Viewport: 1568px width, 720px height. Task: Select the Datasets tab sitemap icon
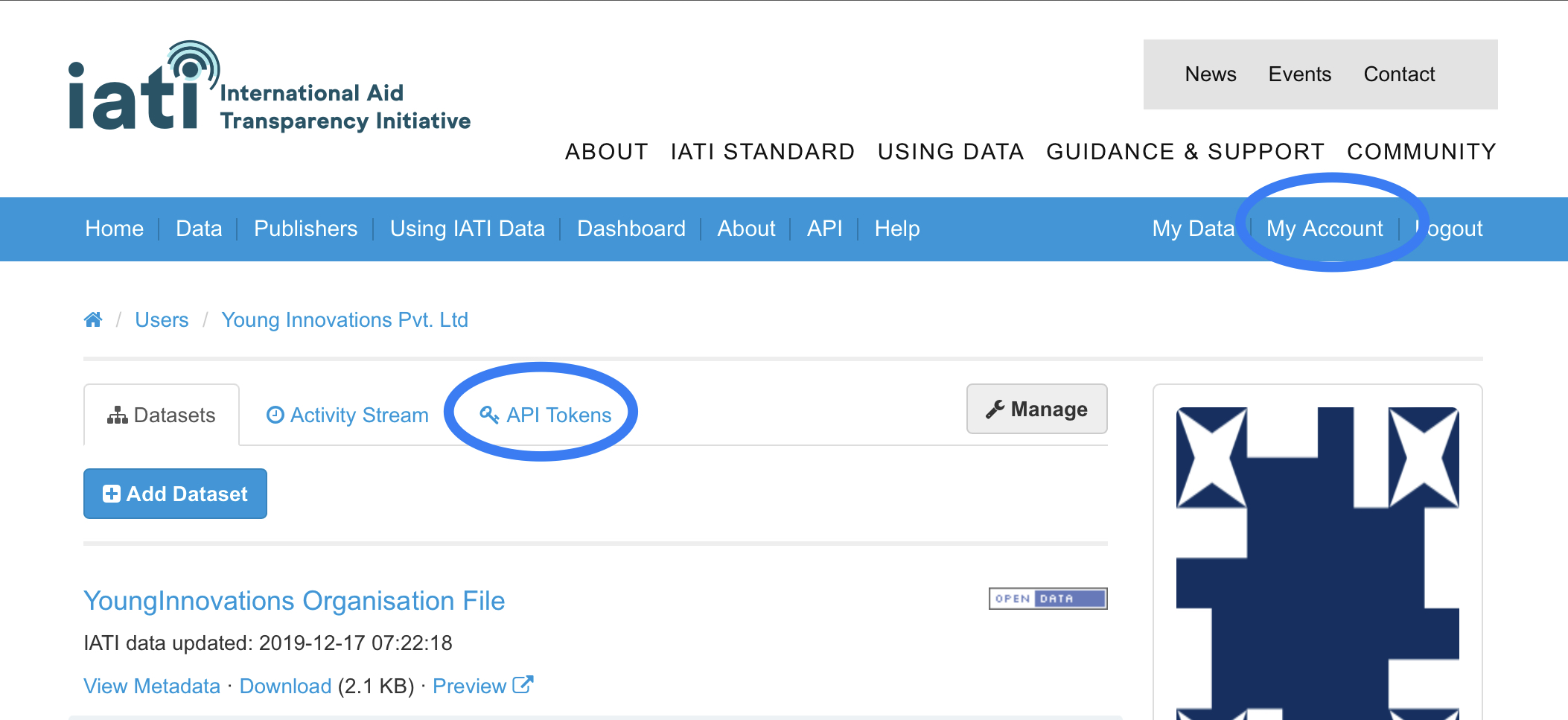[x=117, y=415]
